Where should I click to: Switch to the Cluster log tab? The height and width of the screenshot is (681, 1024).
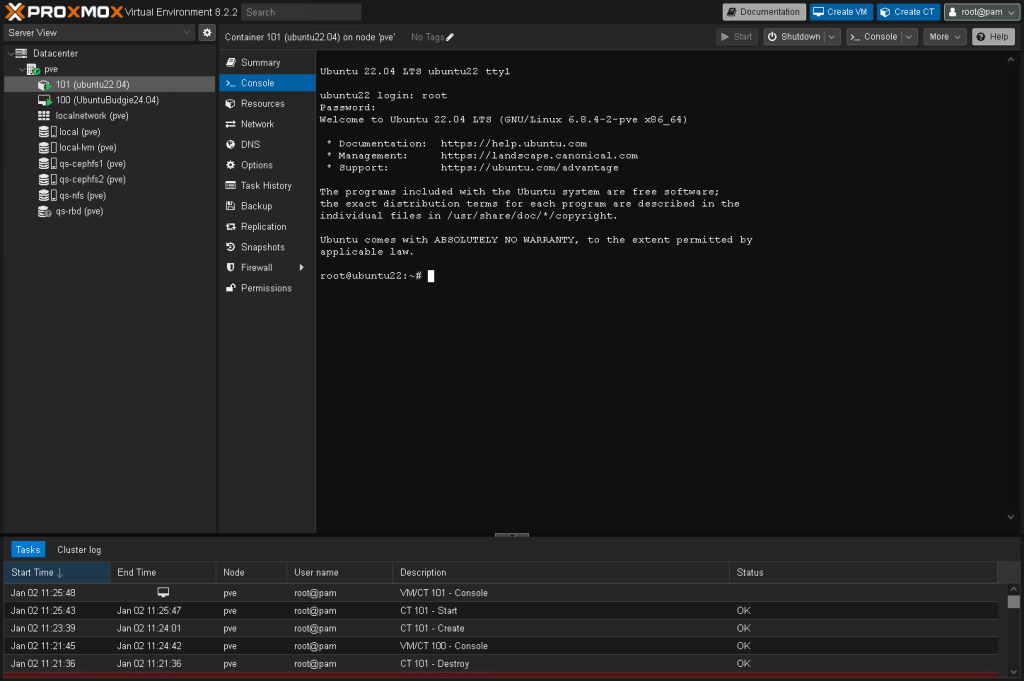79,550
